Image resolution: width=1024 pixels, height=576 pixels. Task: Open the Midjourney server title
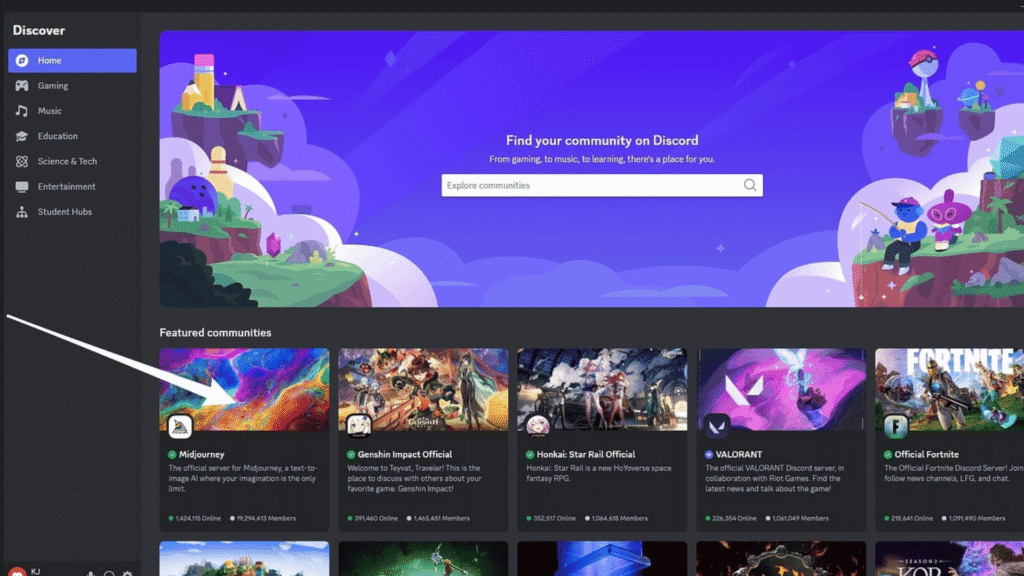202,455
